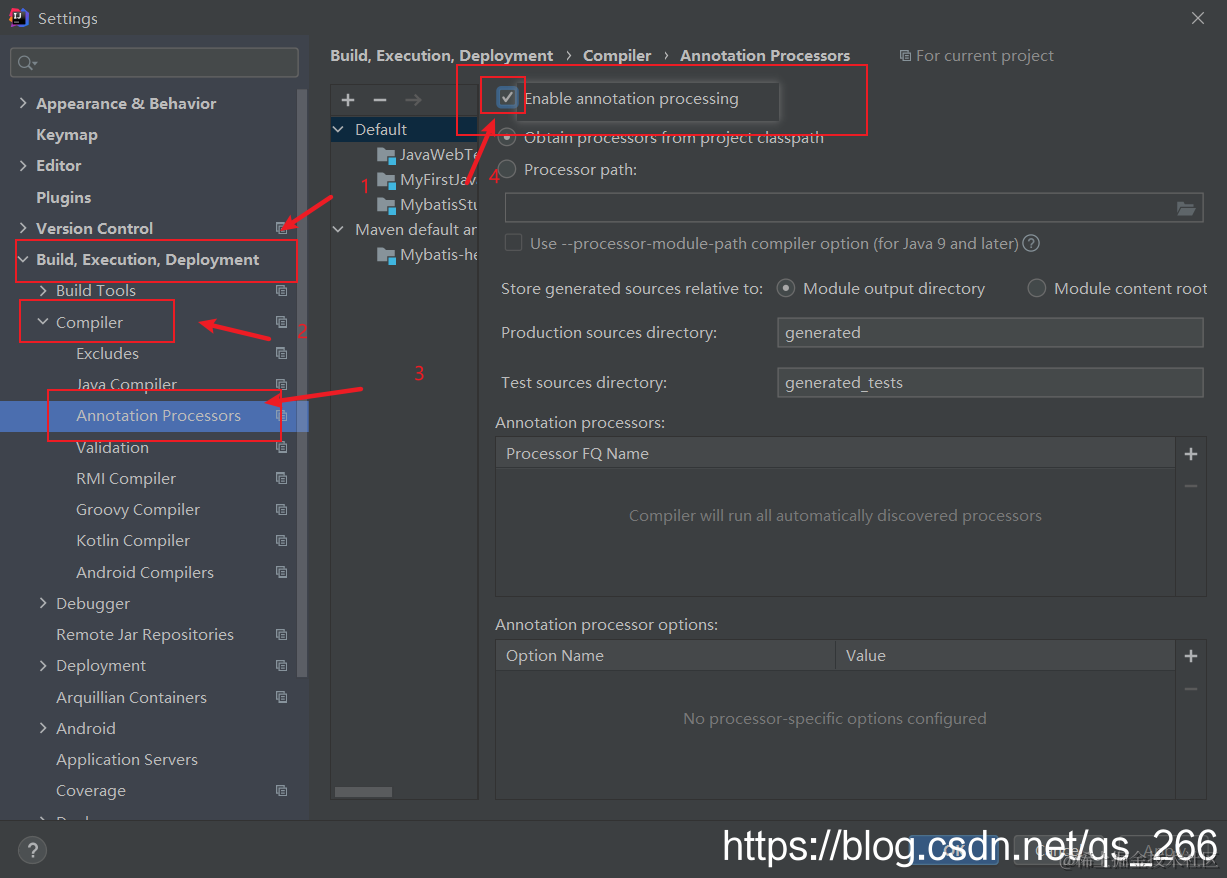Collapse Build, Execution, Deployment section
This screenshot has width=1227, height=878.
[23, 259]
